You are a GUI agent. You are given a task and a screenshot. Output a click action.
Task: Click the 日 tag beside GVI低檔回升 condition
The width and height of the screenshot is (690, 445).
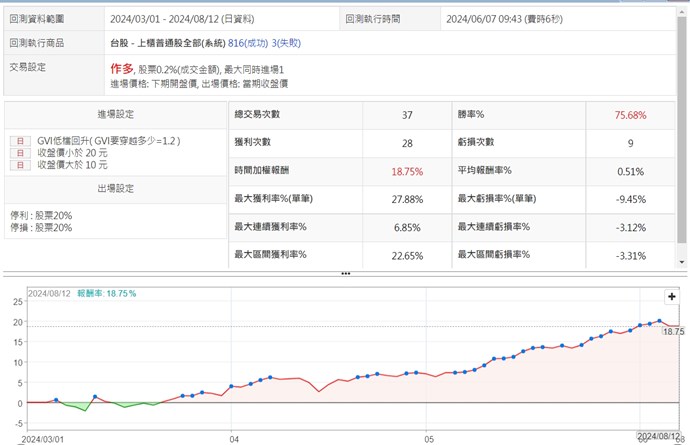(x=20, y=141)
